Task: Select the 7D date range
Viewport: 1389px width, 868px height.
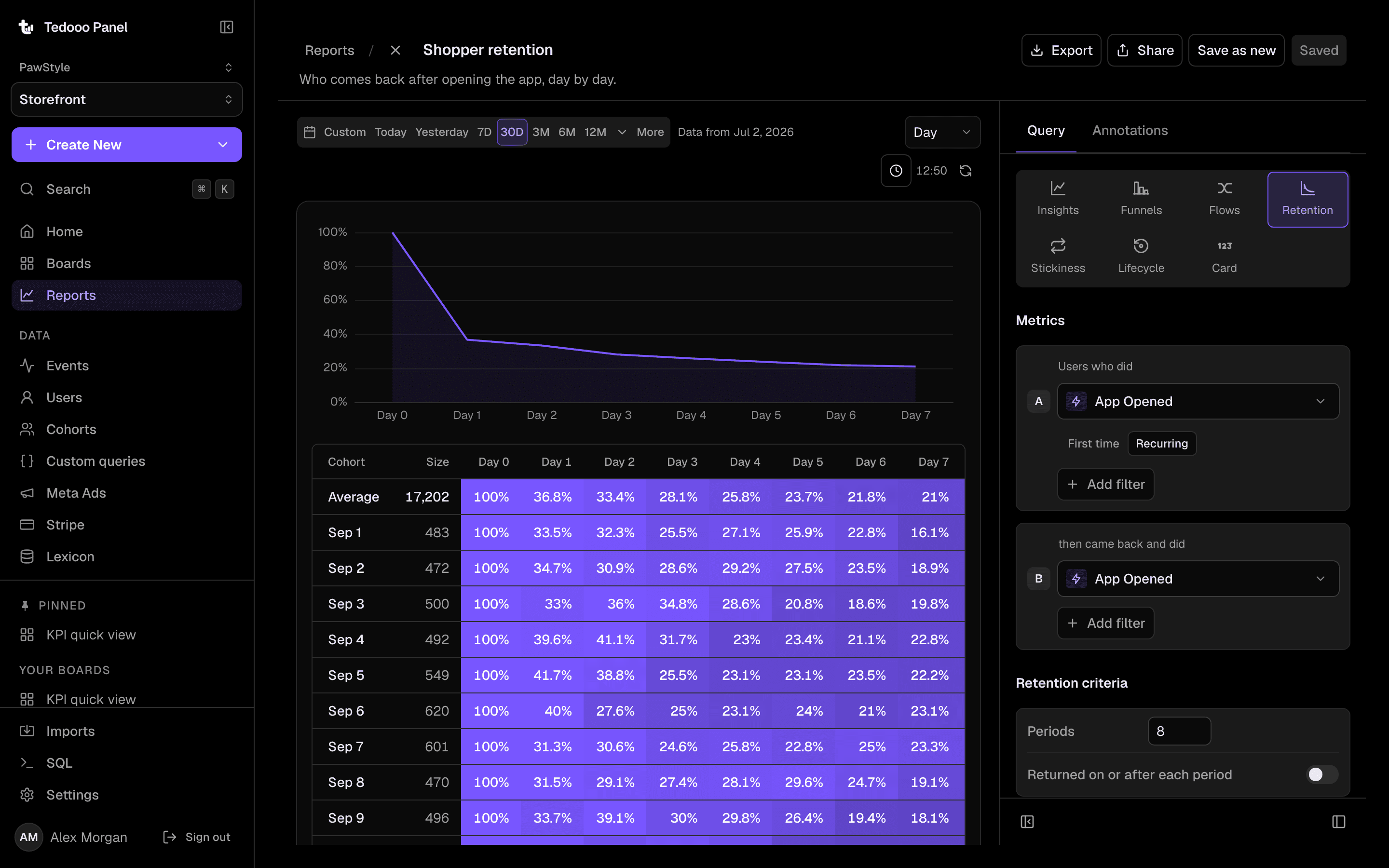Action: 484,132
